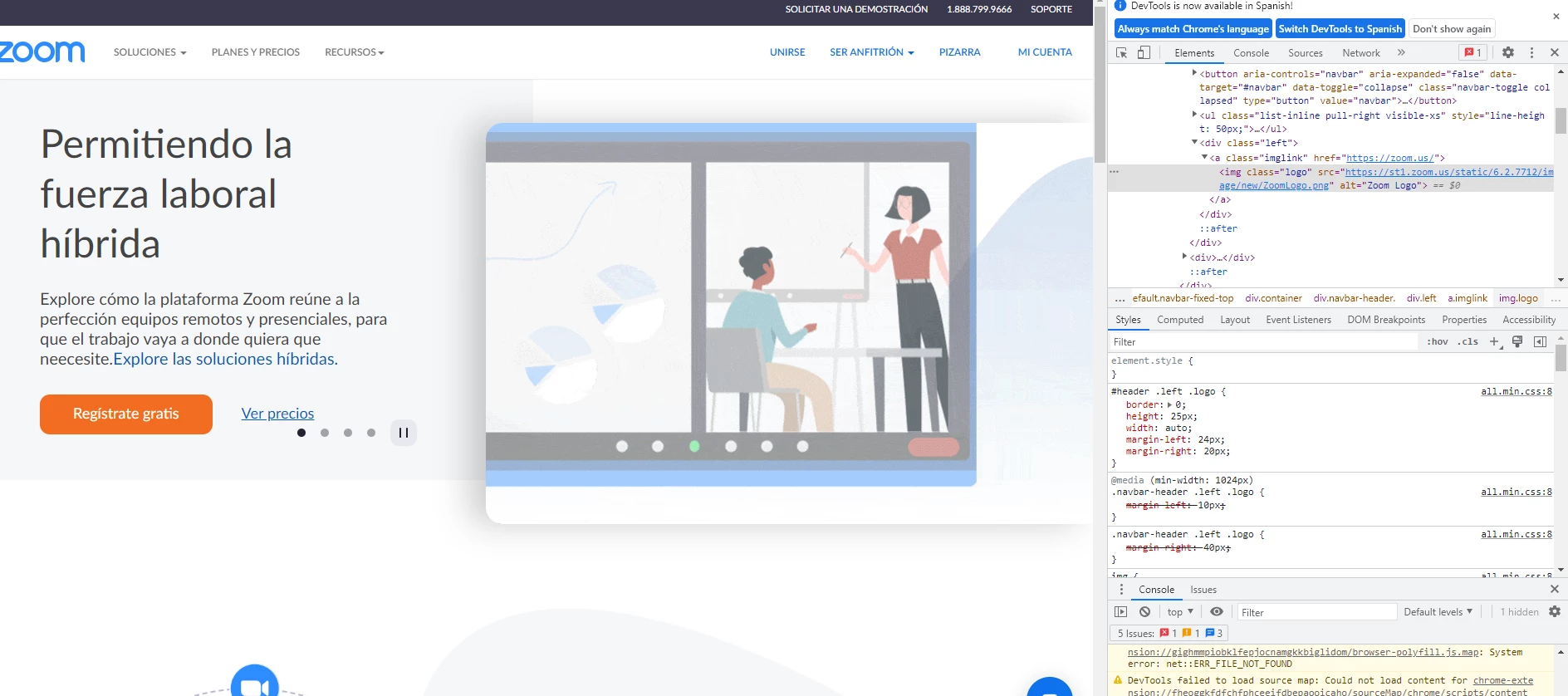Click the dots beside selected img node
This screenshot has width=1568, height=696.
pos(1115,172)
